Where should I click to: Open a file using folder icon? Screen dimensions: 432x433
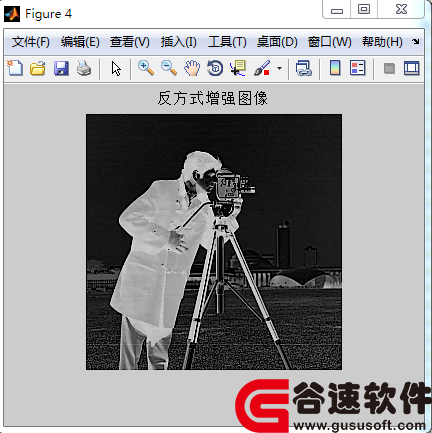coord(38,68)
